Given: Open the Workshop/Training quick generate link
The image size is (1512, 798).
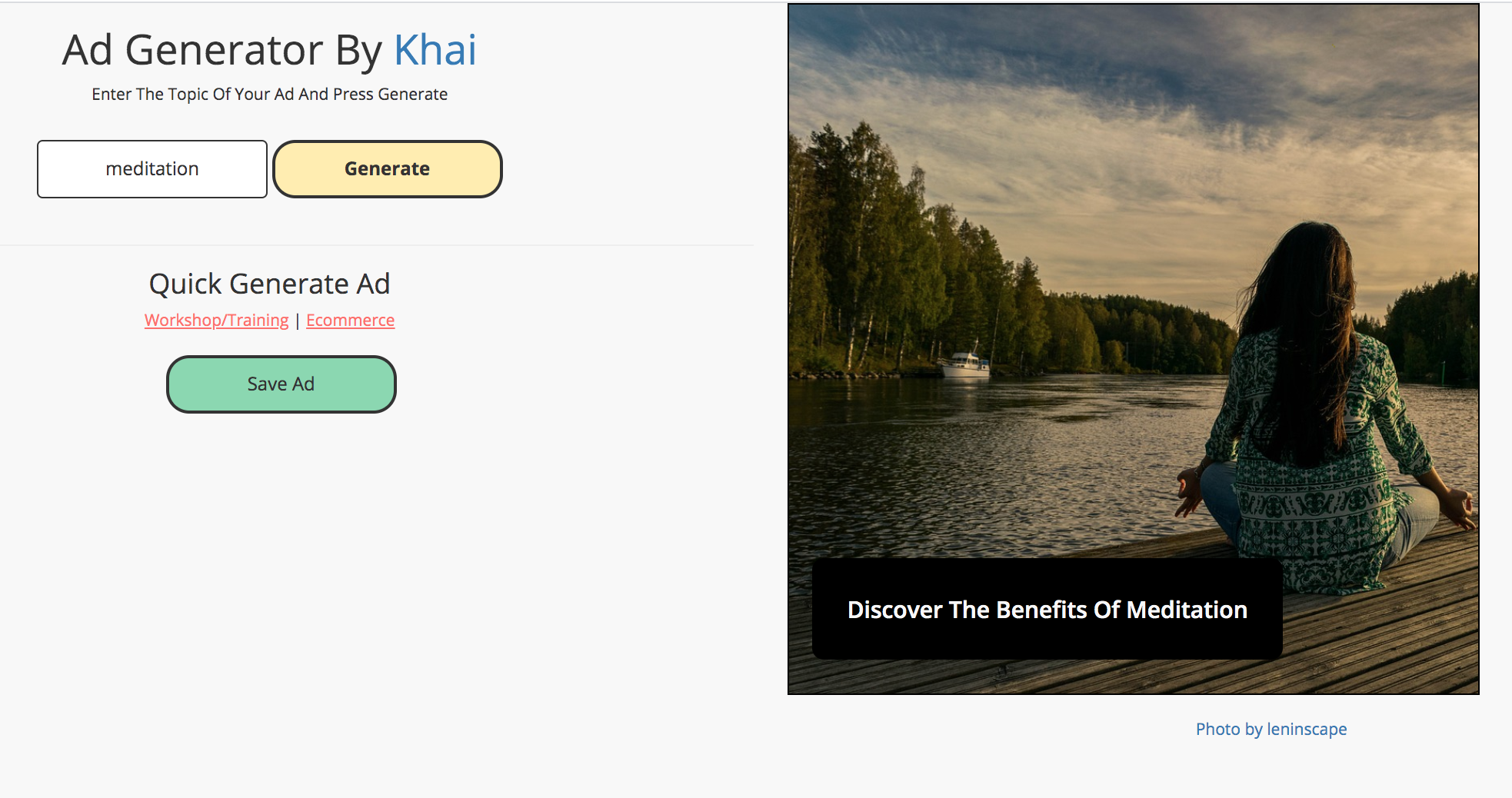Looking at the screenshot, I should (x=215, y=320).
